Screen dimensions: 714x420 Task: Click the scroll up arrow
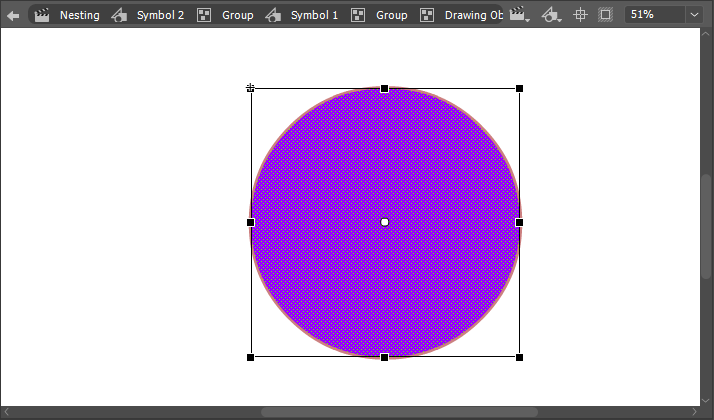tap(706, 34)
